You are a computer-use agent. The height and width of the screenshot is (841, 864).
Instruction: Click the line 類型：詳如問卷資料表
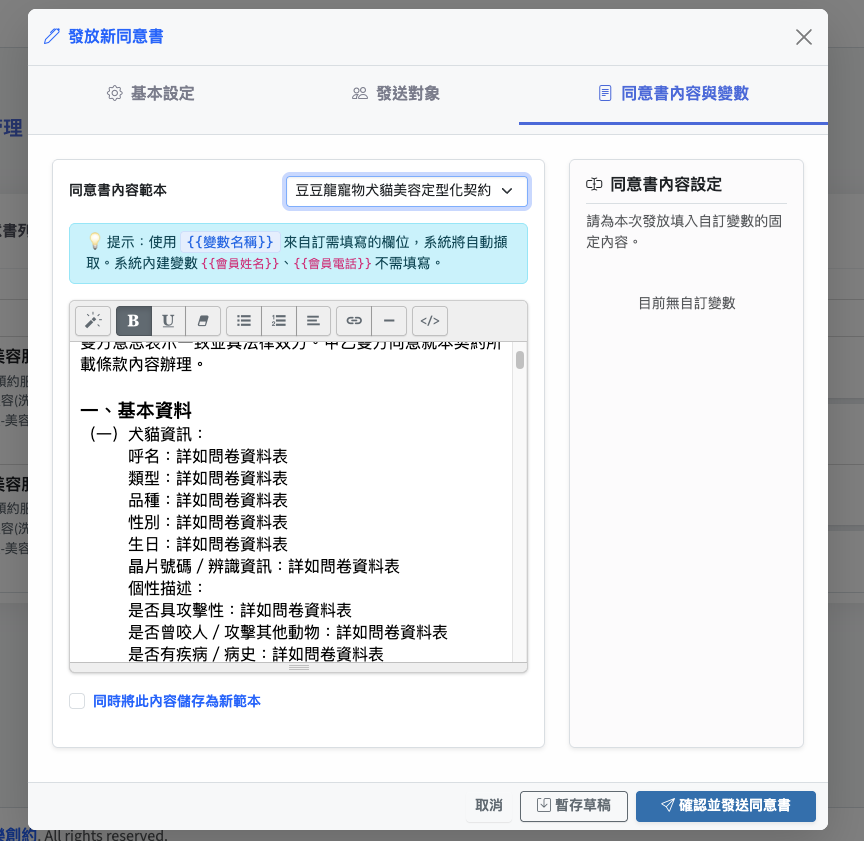click(x=208, y=478)
